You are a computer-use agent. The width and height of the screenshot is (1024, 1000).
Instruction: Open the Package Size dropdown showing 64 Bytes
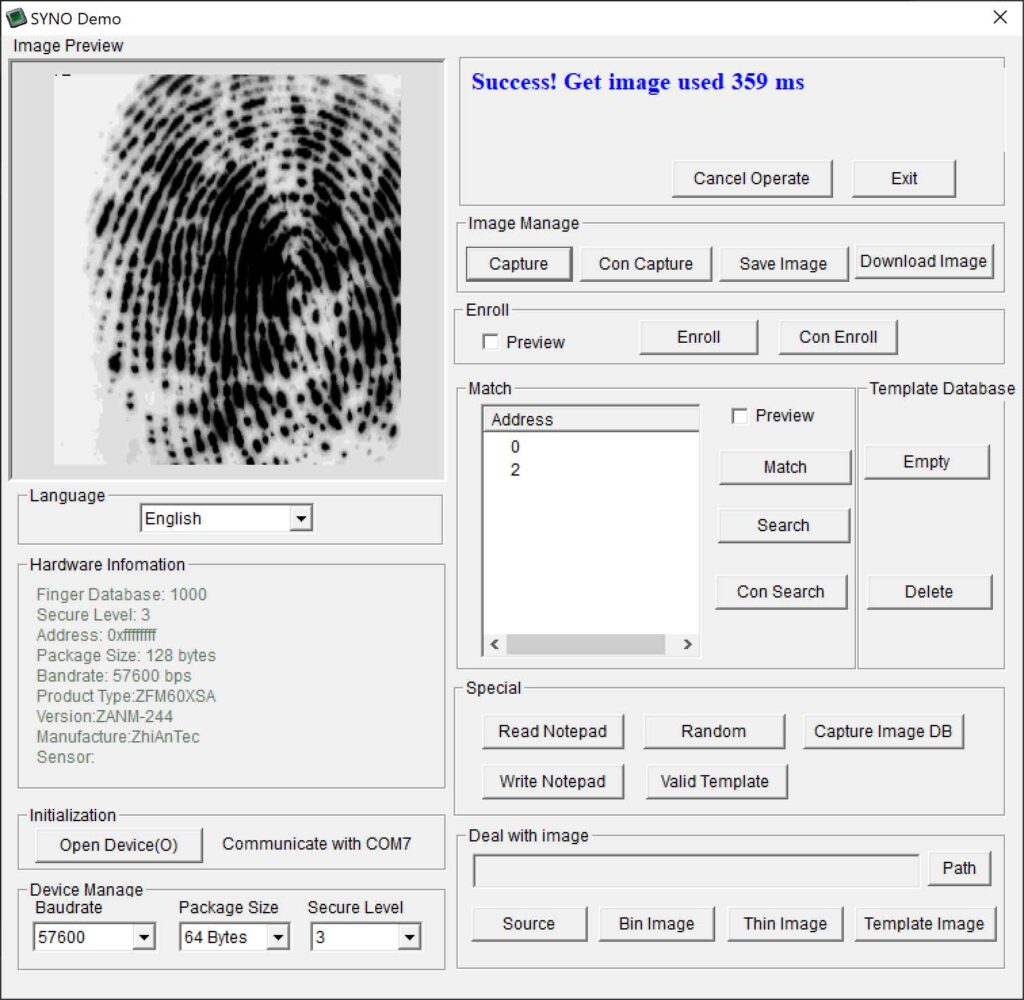point(281,937)
